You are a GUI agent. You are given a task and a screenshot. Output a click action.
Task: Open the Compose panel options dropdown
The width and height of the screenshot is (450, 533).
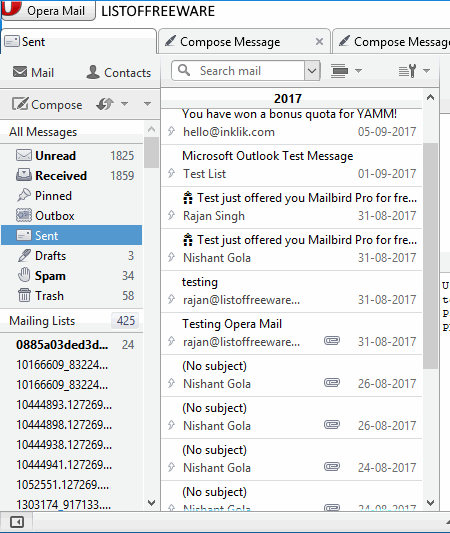[148, 104]
